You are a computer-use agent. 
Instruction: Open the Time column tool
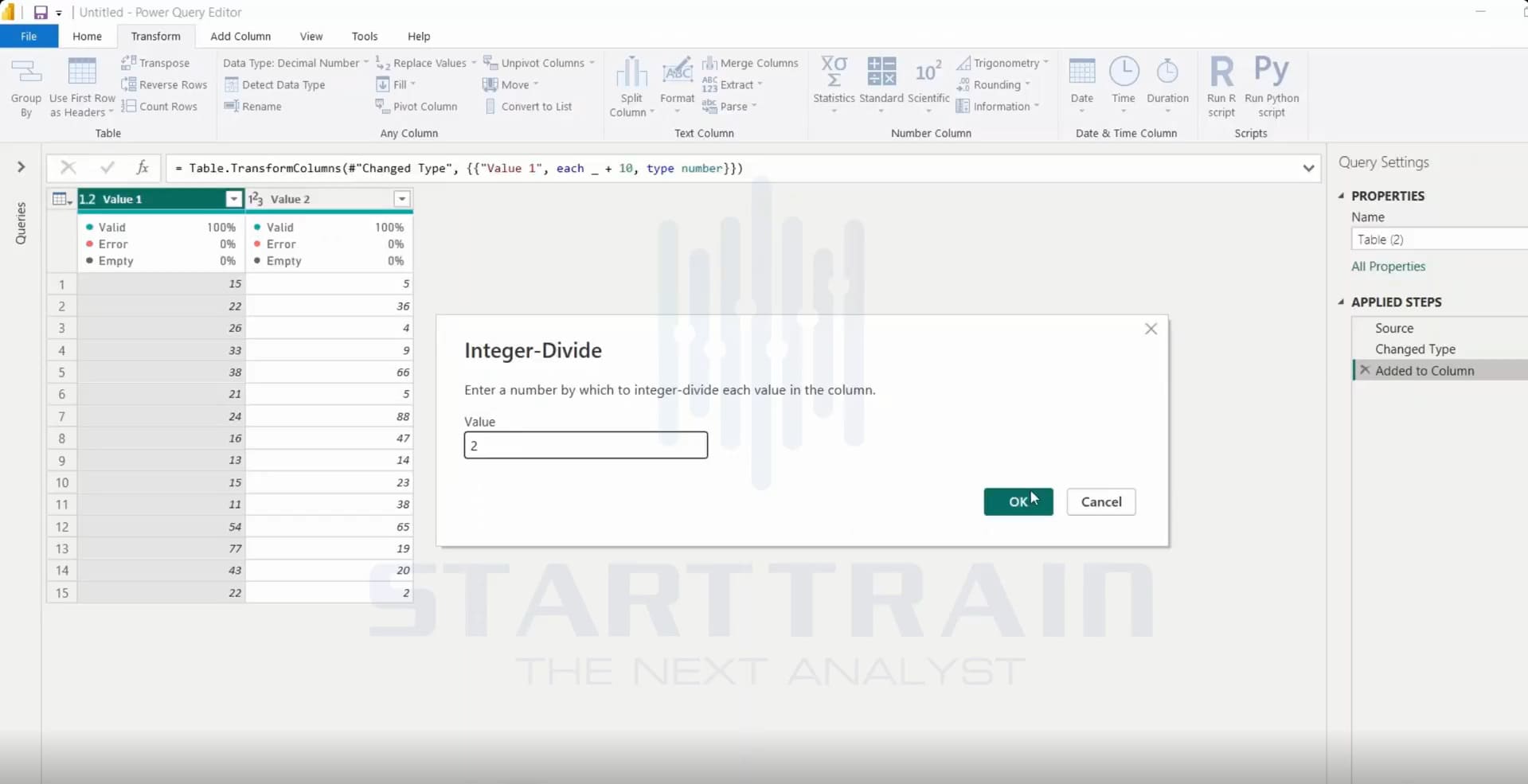1124,84
